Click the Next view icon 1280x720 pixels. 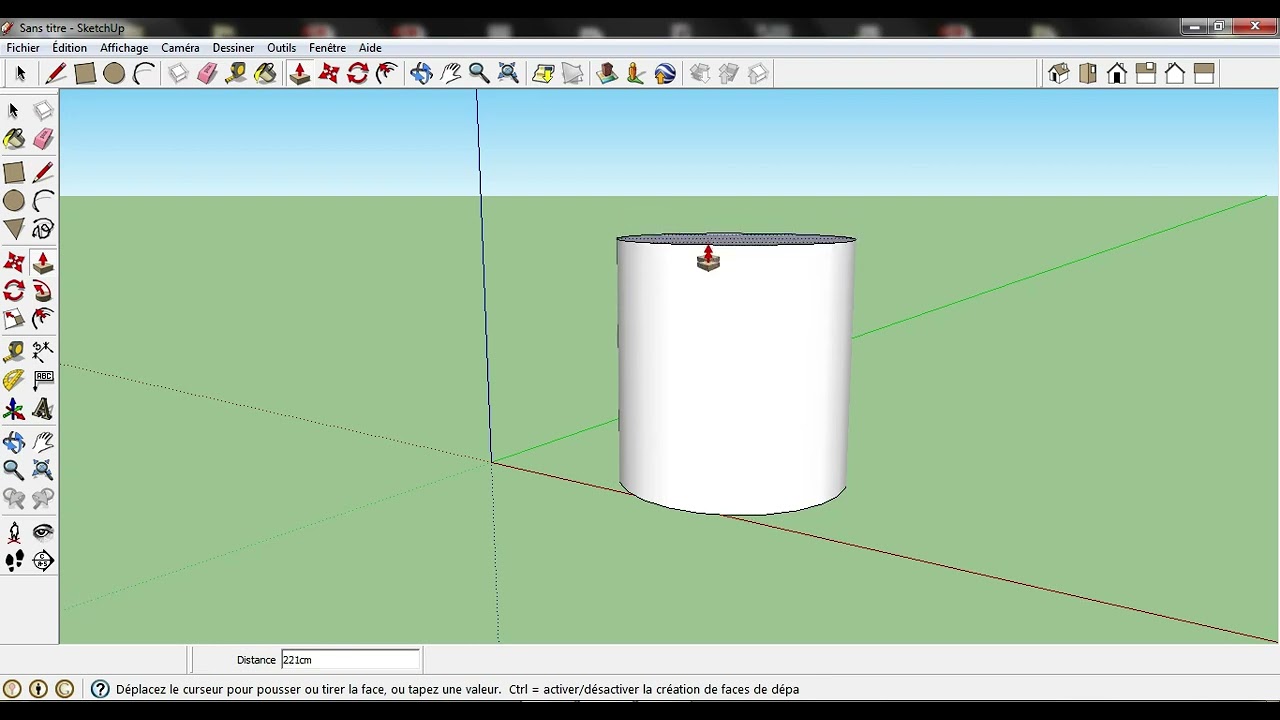click(43, 498)
